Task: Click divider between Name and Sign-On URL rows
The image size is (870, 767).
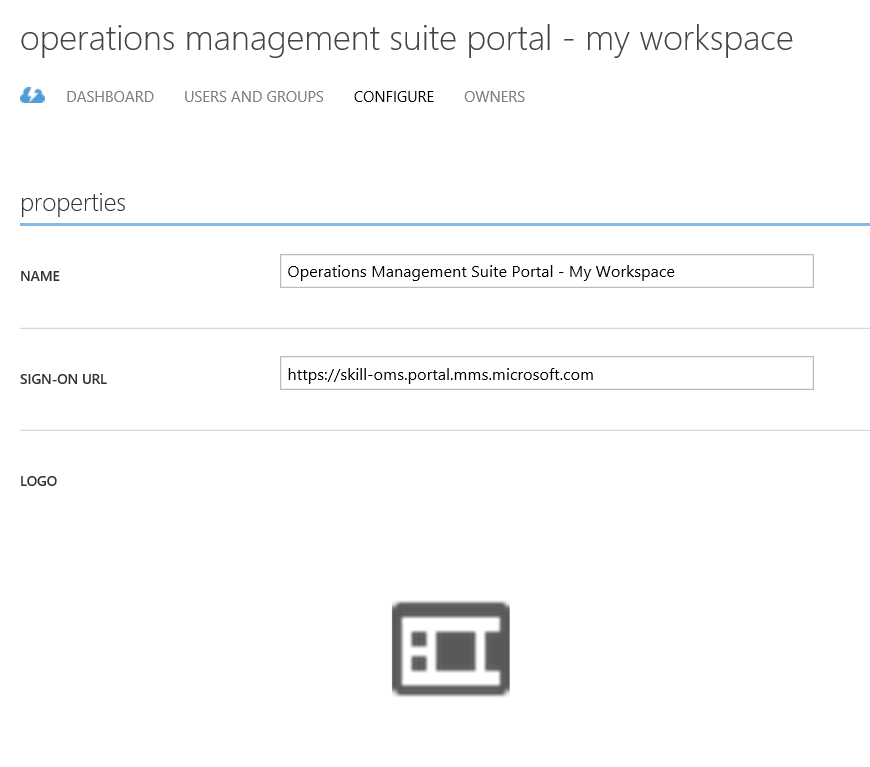Action: (445, 328)
